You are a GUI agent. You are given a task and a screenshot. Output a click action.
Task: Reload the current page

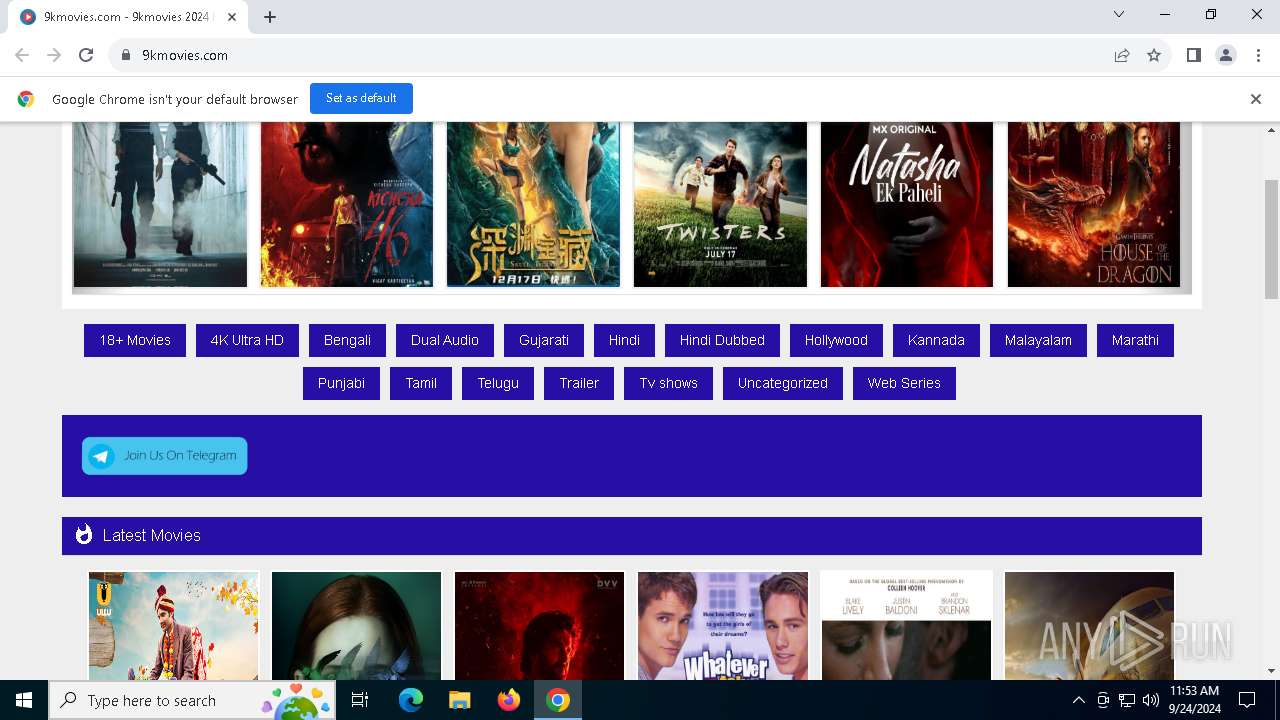(x=86, y=55)
